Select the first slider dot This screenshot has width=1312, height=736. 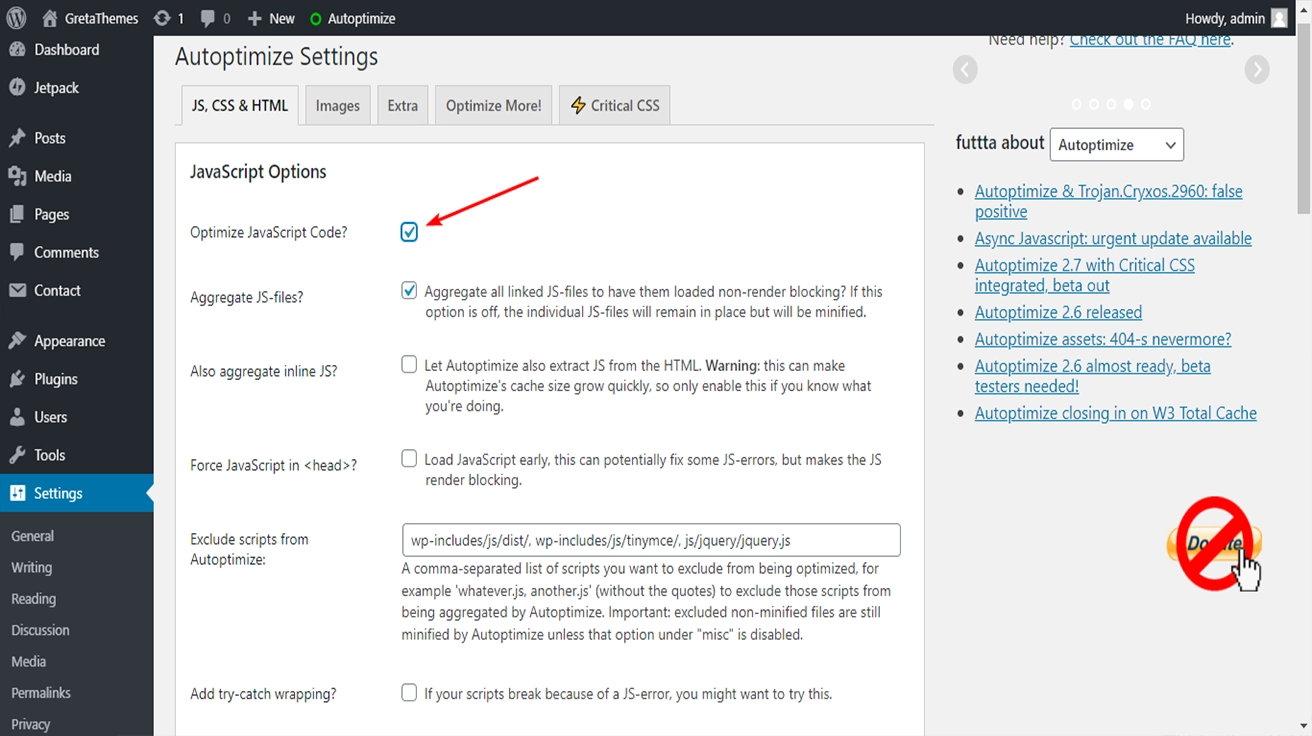coord(1077,104)
